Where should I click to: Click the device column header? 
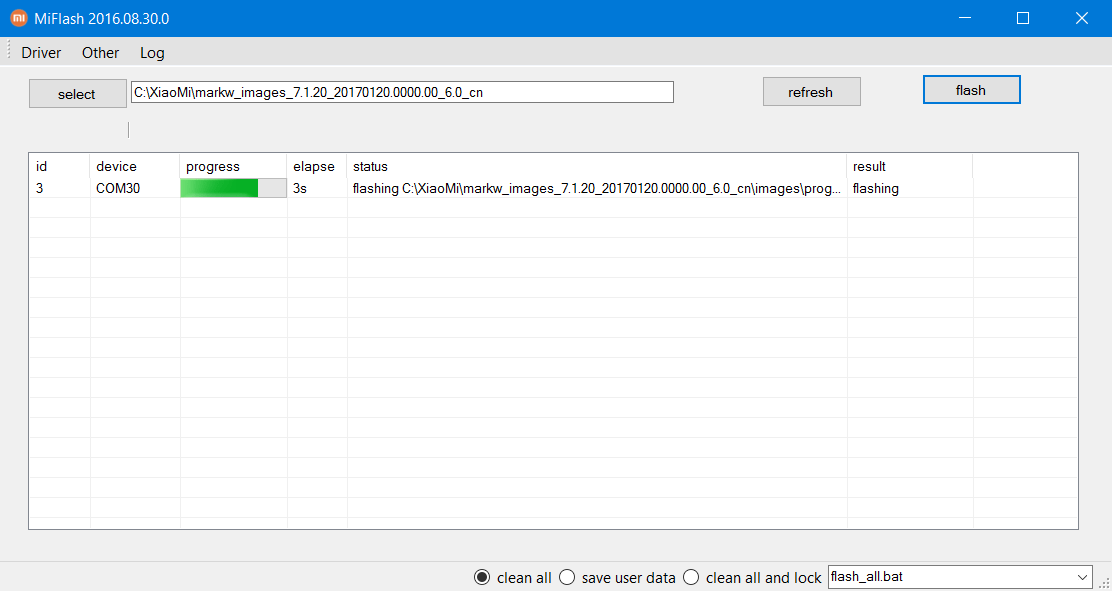coord(135,167)
